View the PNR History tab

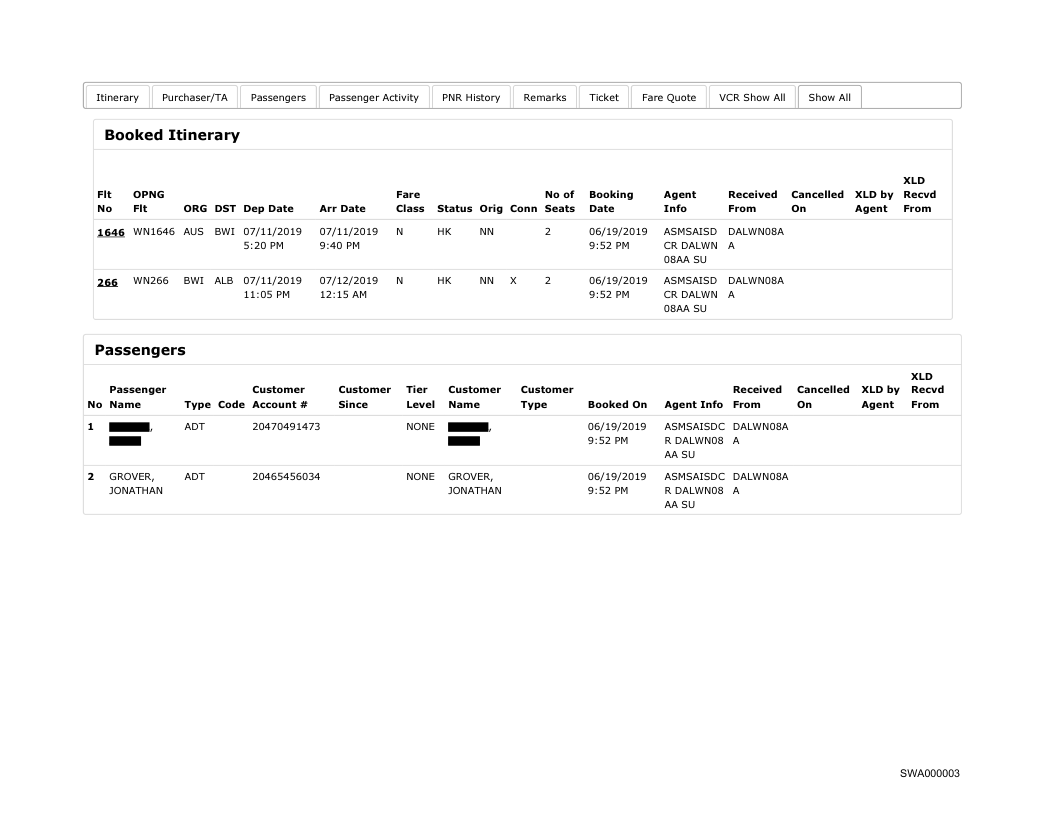click(471, 97)
